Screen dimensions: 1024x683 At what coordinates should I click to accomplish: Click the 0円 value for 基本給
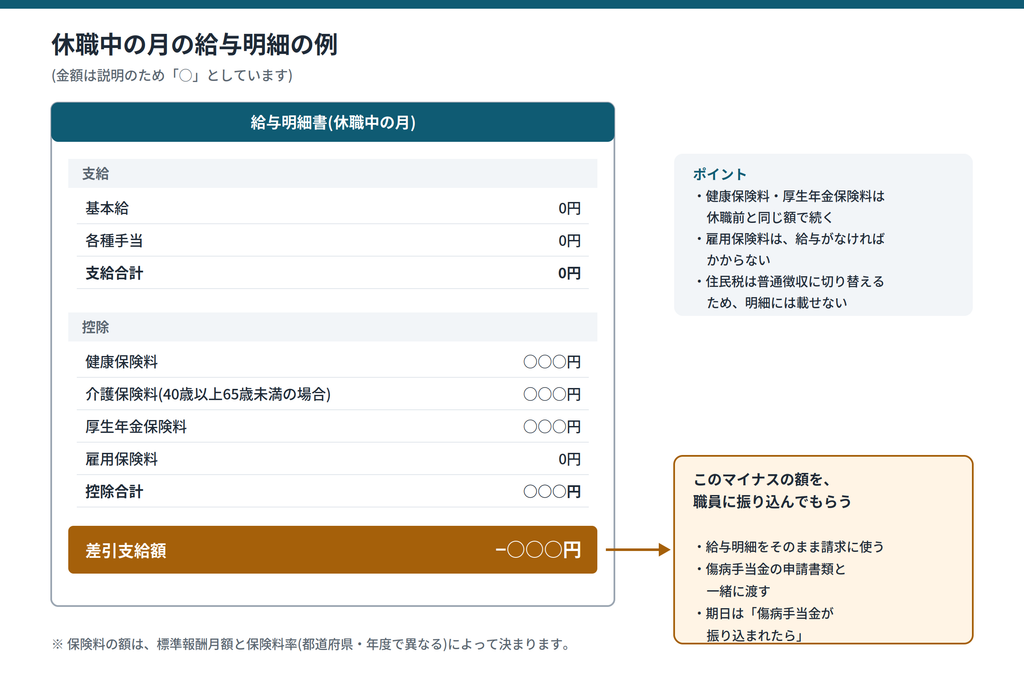tap(569, 208)
